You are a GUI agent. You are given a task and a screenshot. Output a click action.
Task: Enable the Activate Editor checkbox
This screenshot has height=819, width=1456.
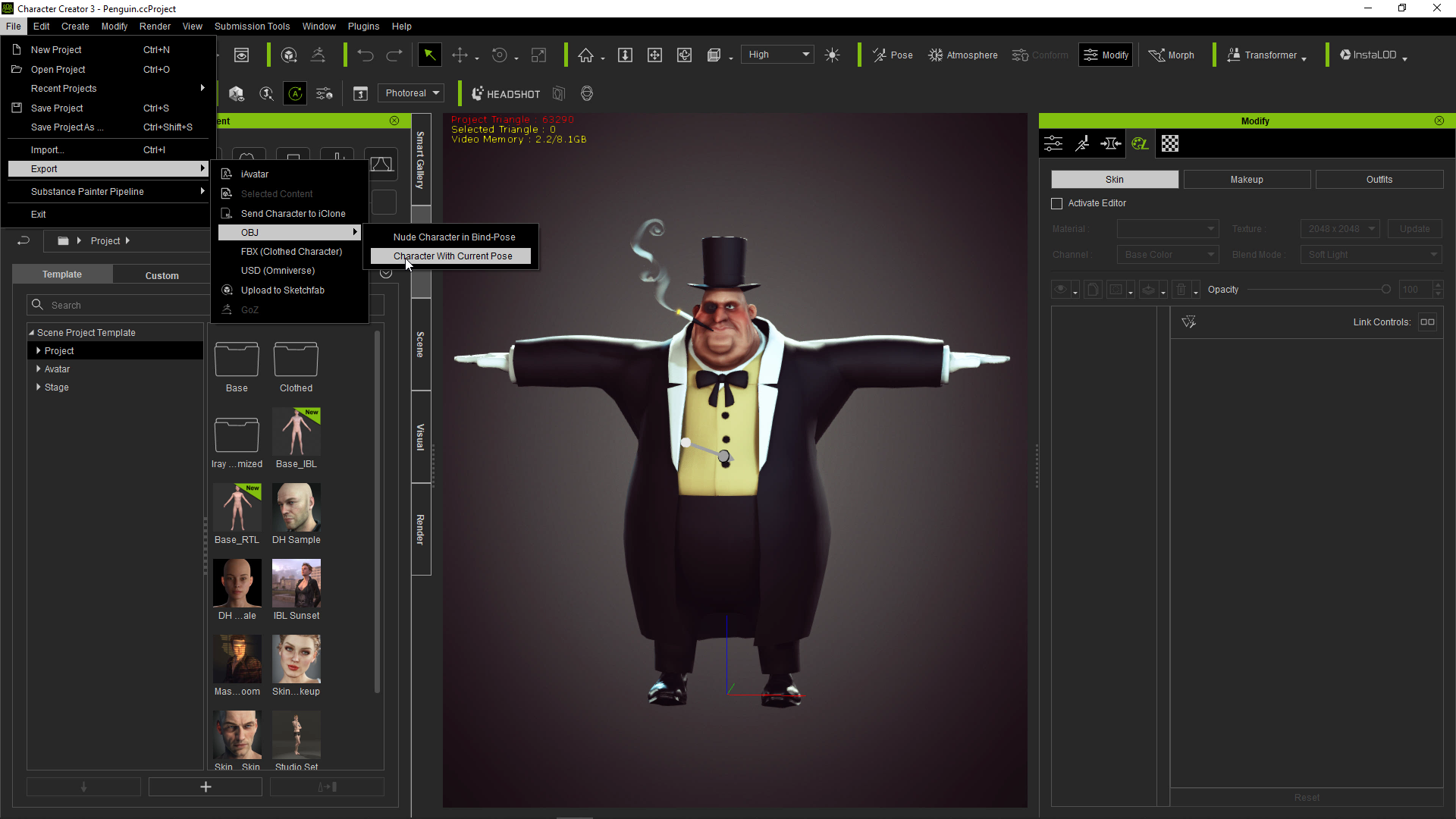click(x=1057, y=204)
